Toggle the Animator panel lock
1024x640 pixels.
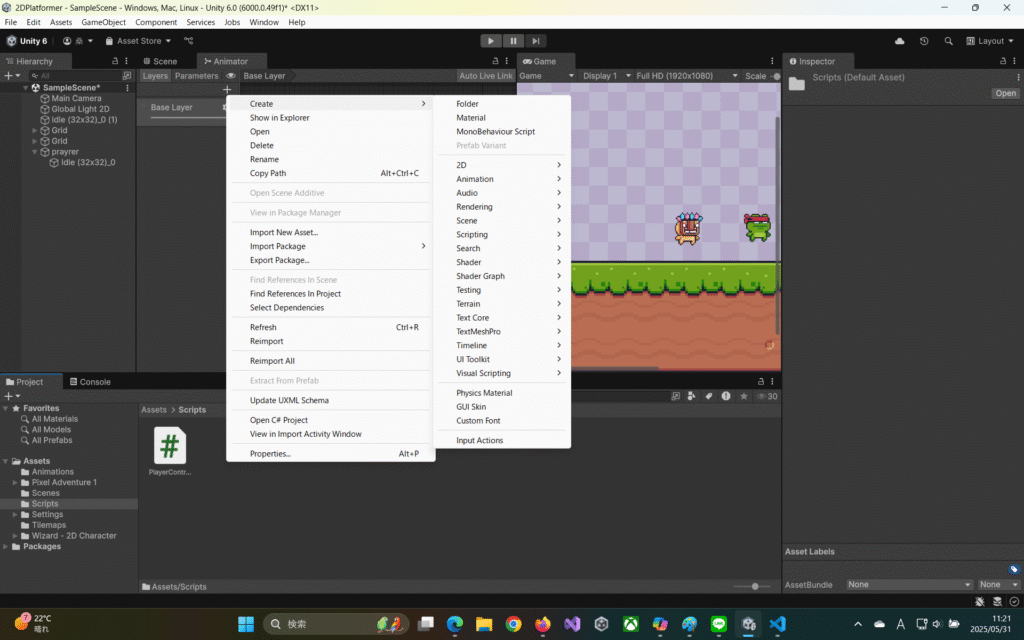pyautogui.click(x=495, y=61)
